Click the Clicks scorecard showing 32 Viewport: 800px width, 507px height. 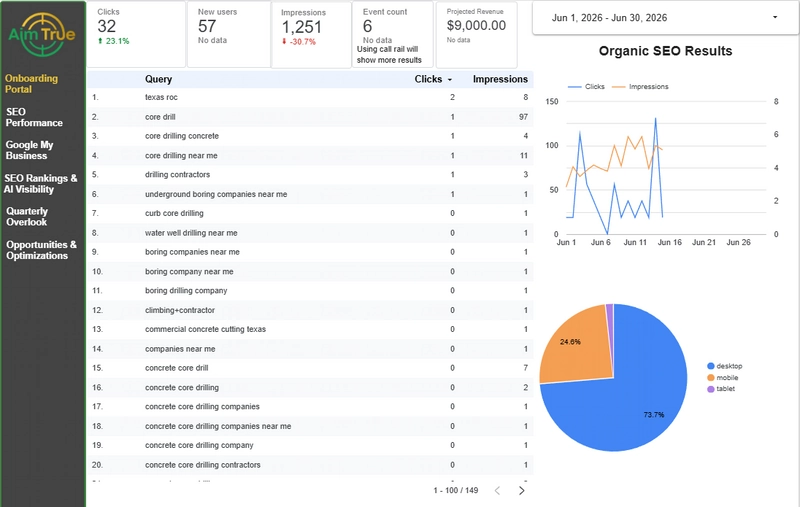pyautogui.click(x=136, y=34)
